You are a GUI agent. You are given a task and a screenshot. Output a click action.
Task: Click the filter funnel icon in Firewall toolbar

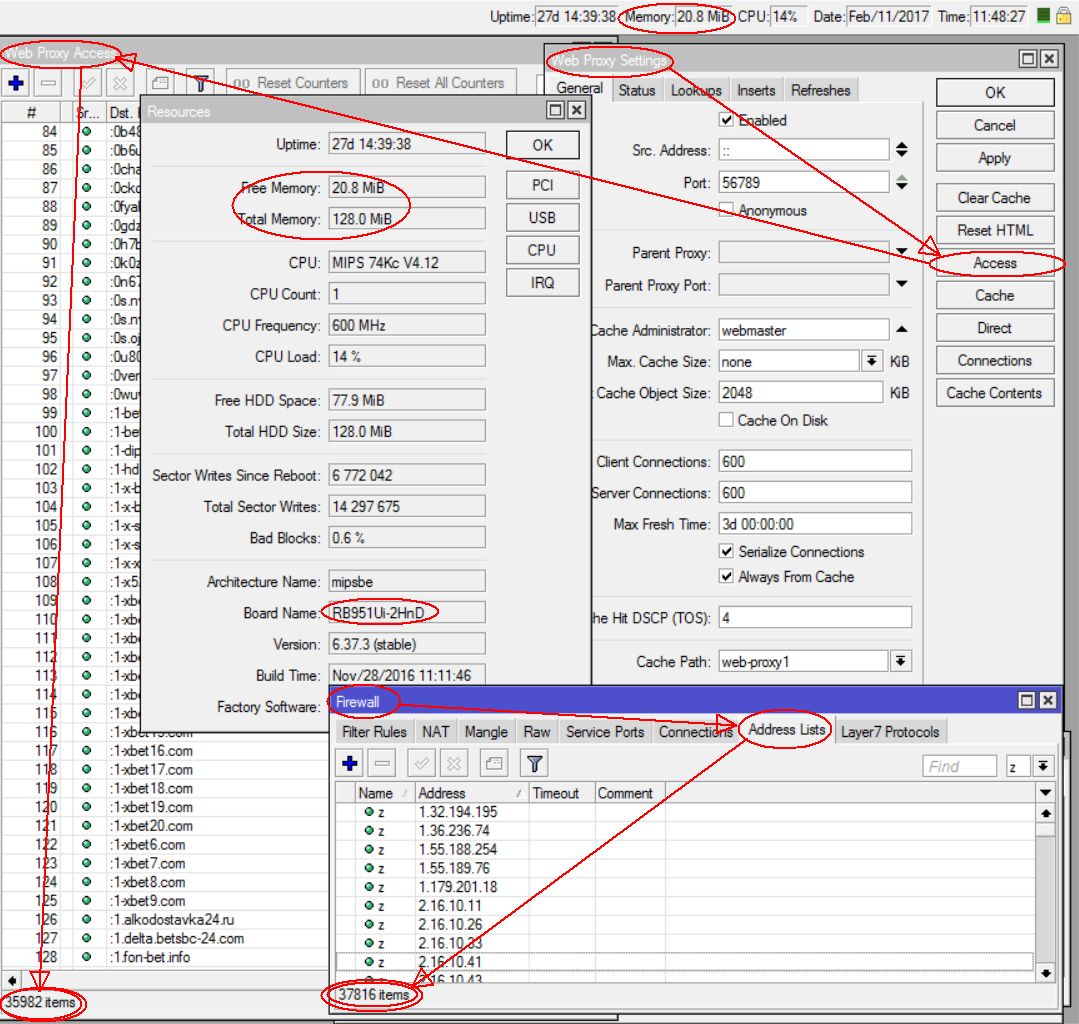point(535,764)
